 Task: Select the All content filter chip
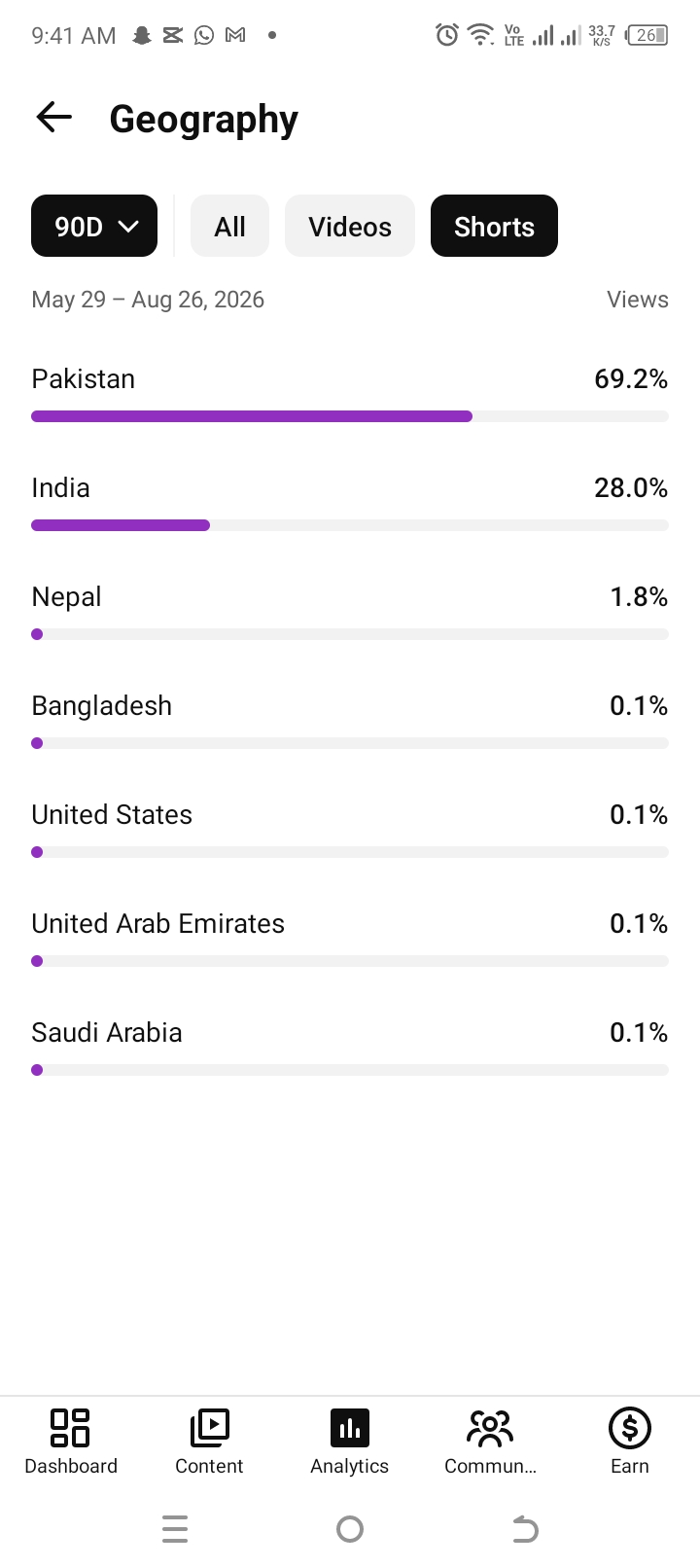point(229,226)
